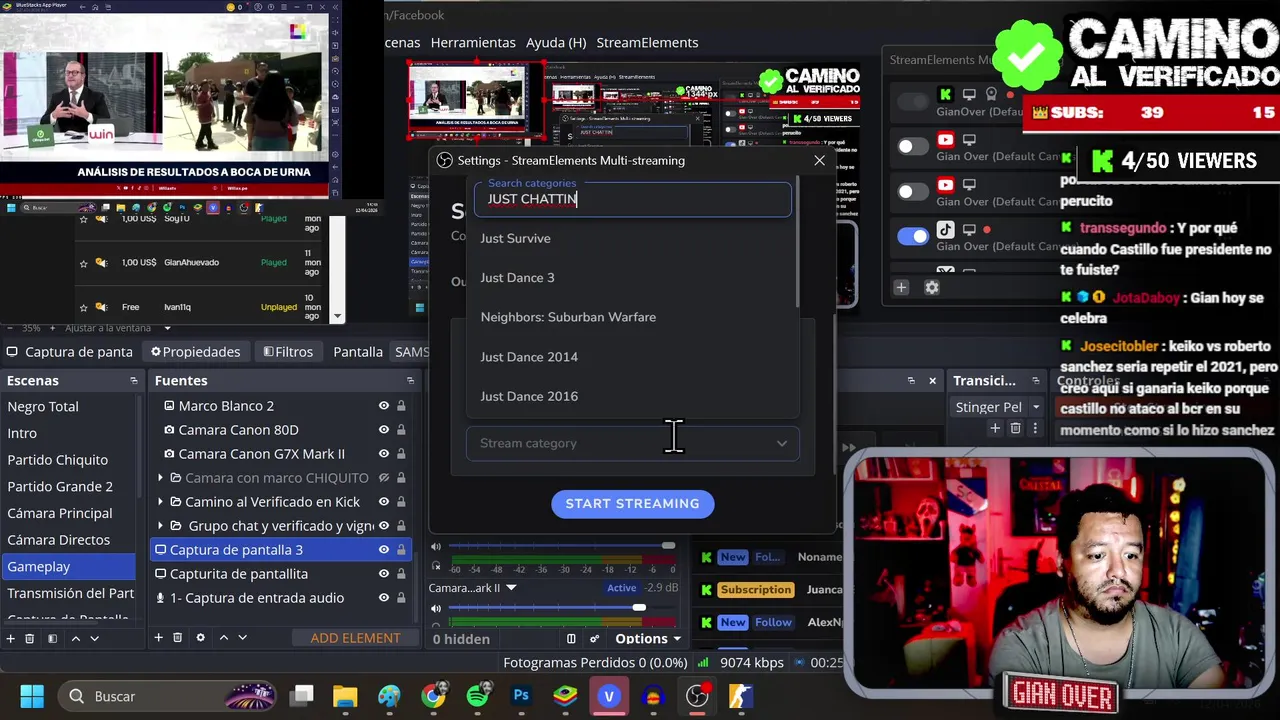This screenshot has width=1280, height=720.
Task: Hide the Camara Canon 80D source
Action: coord(383,430)
